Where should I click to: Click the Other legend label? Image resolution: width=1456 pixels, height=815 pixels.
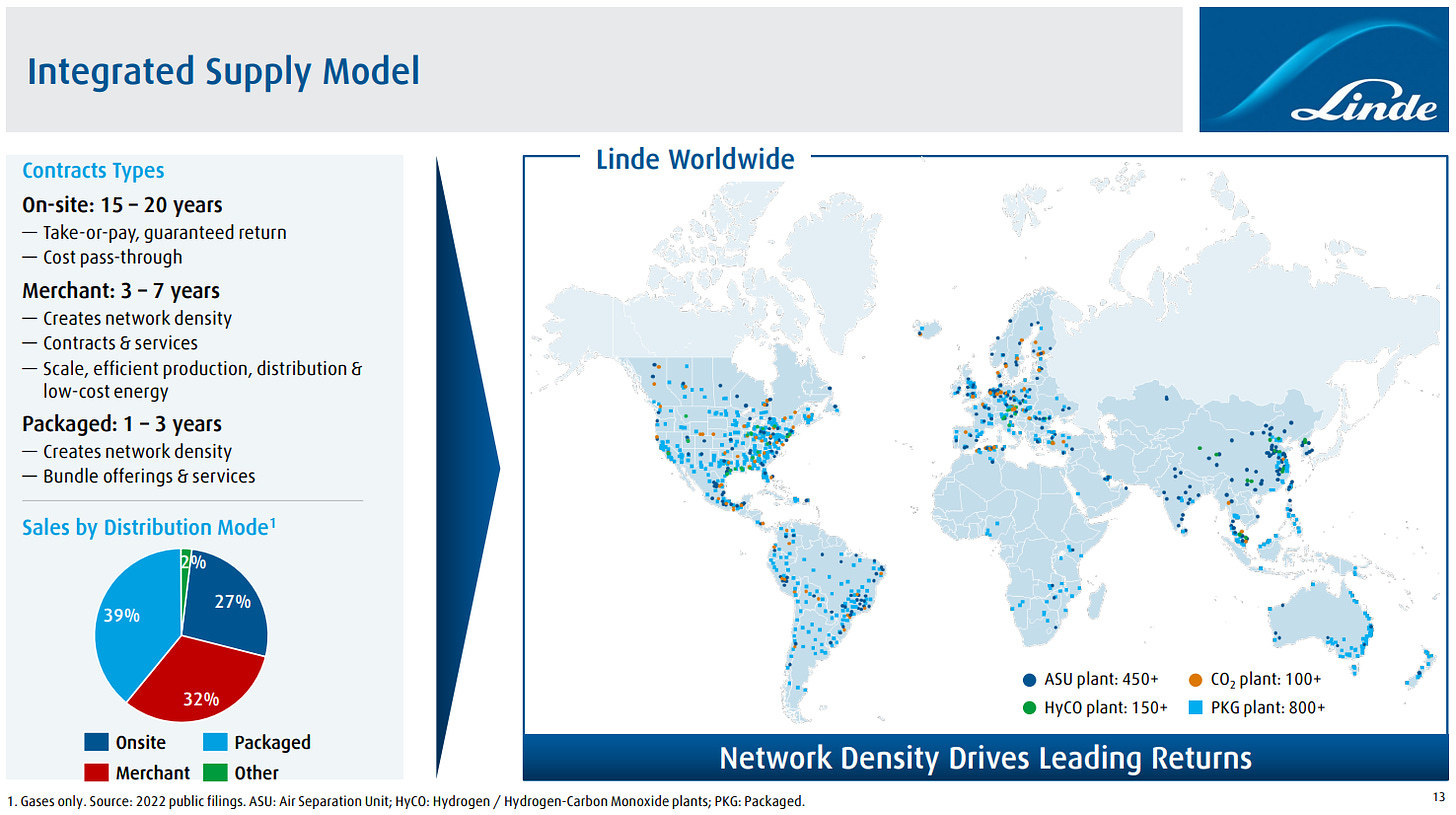pyautogui.click(x=257, y=772)
